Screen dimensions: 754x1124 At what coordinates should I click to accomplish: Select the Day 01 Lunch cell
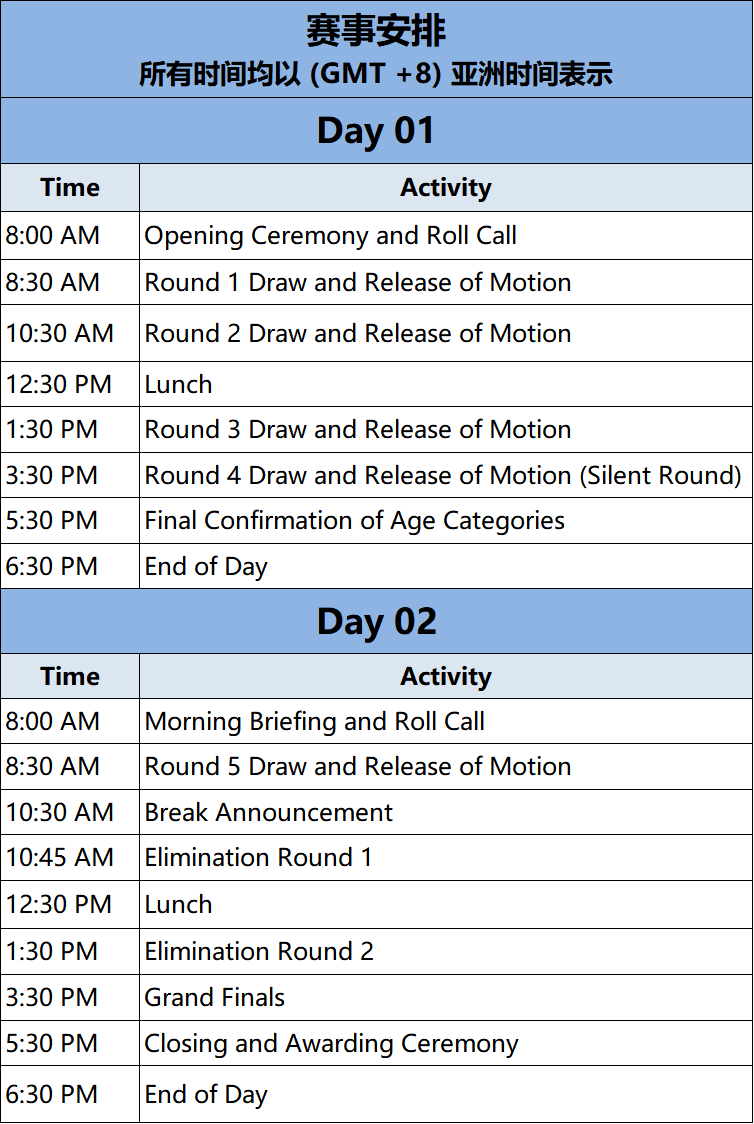point(446,384)
